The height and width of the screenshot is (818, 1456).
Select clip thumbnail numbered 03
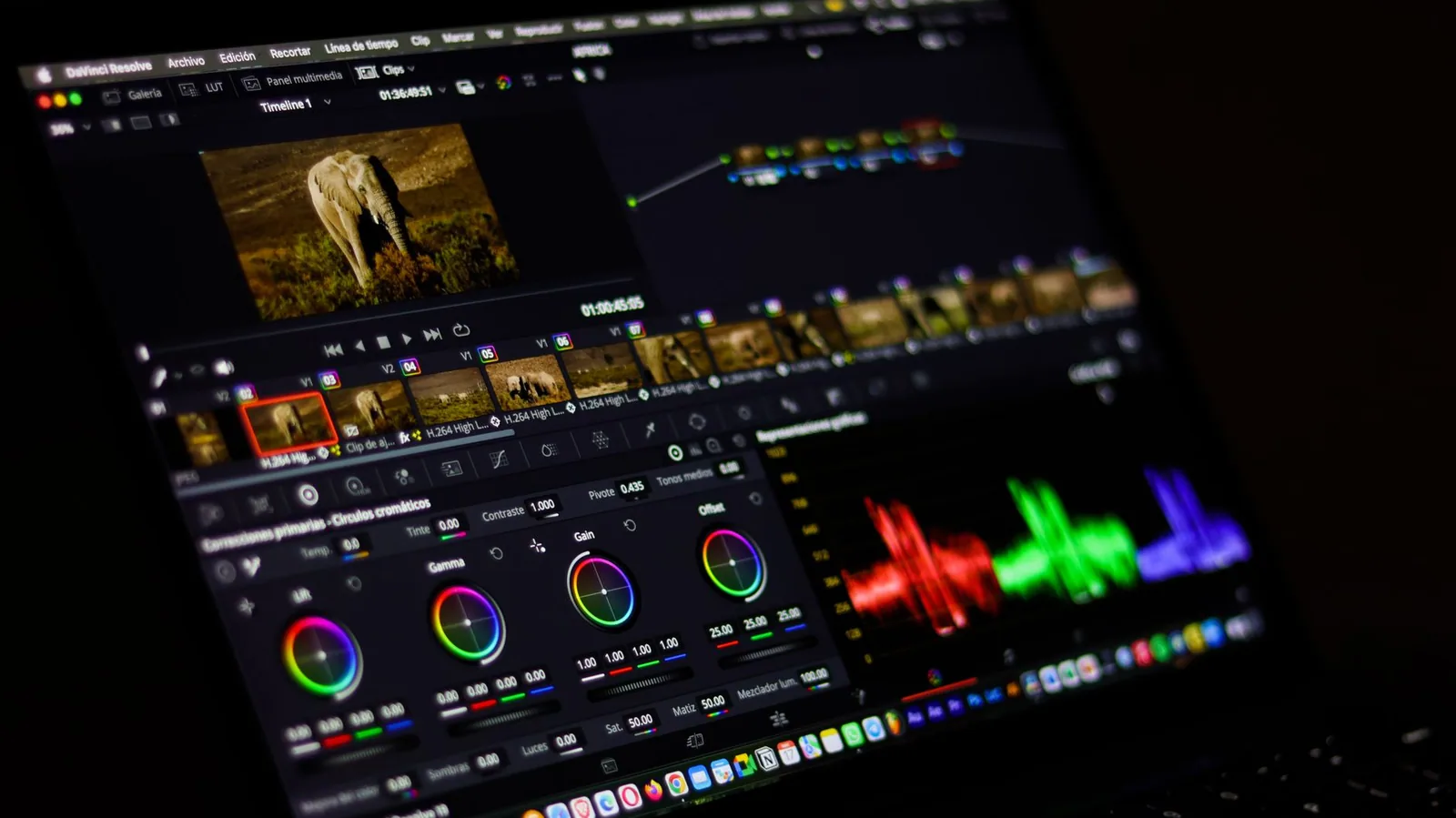tap(371, 409)
